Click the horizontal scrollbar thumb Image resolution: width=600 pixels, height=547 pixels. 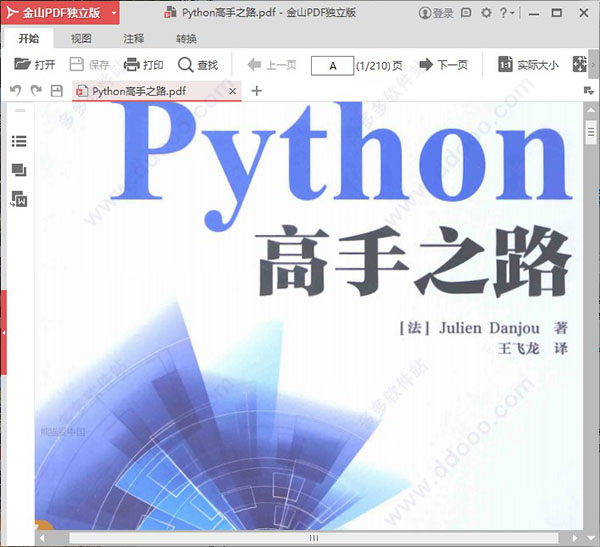point(313,538)
